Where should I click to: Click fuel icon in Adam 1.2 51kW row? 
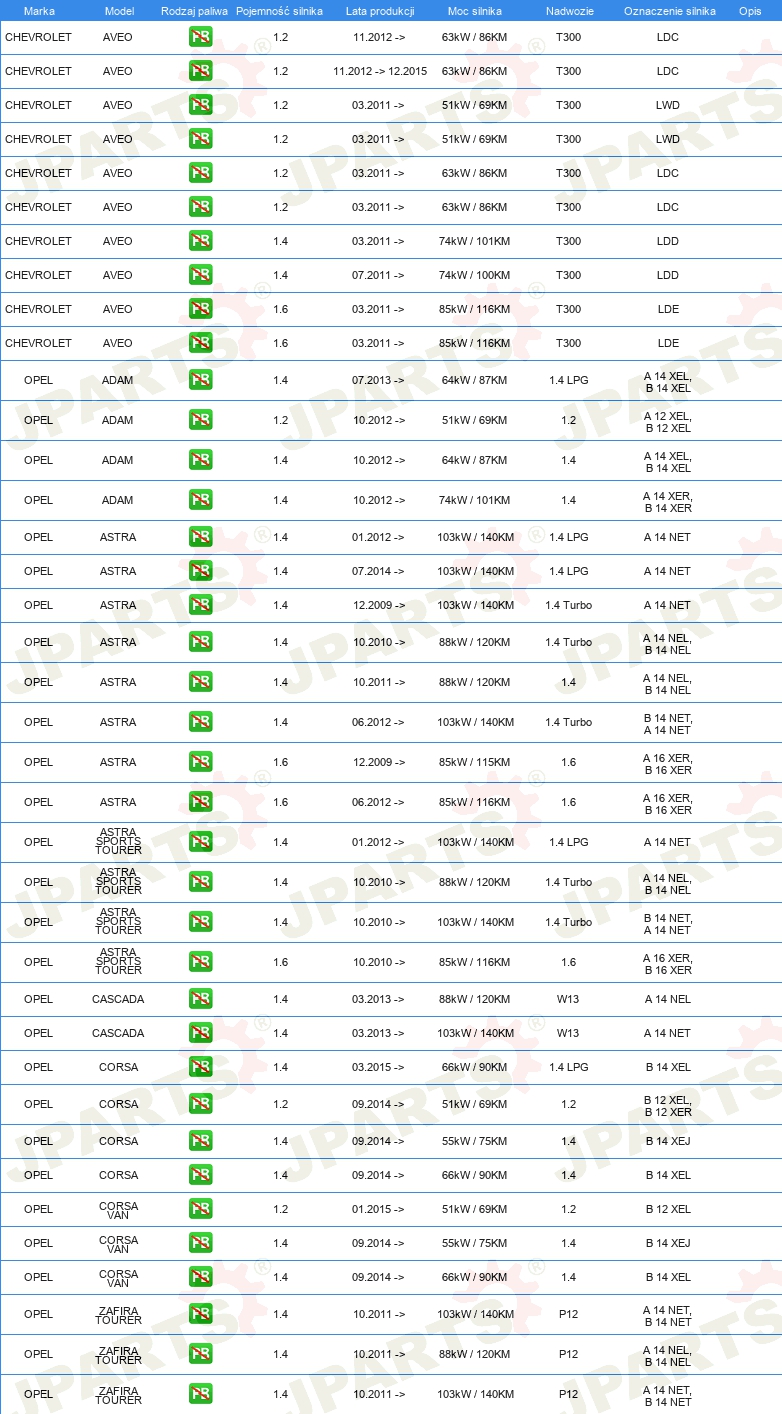pos(200,420)
